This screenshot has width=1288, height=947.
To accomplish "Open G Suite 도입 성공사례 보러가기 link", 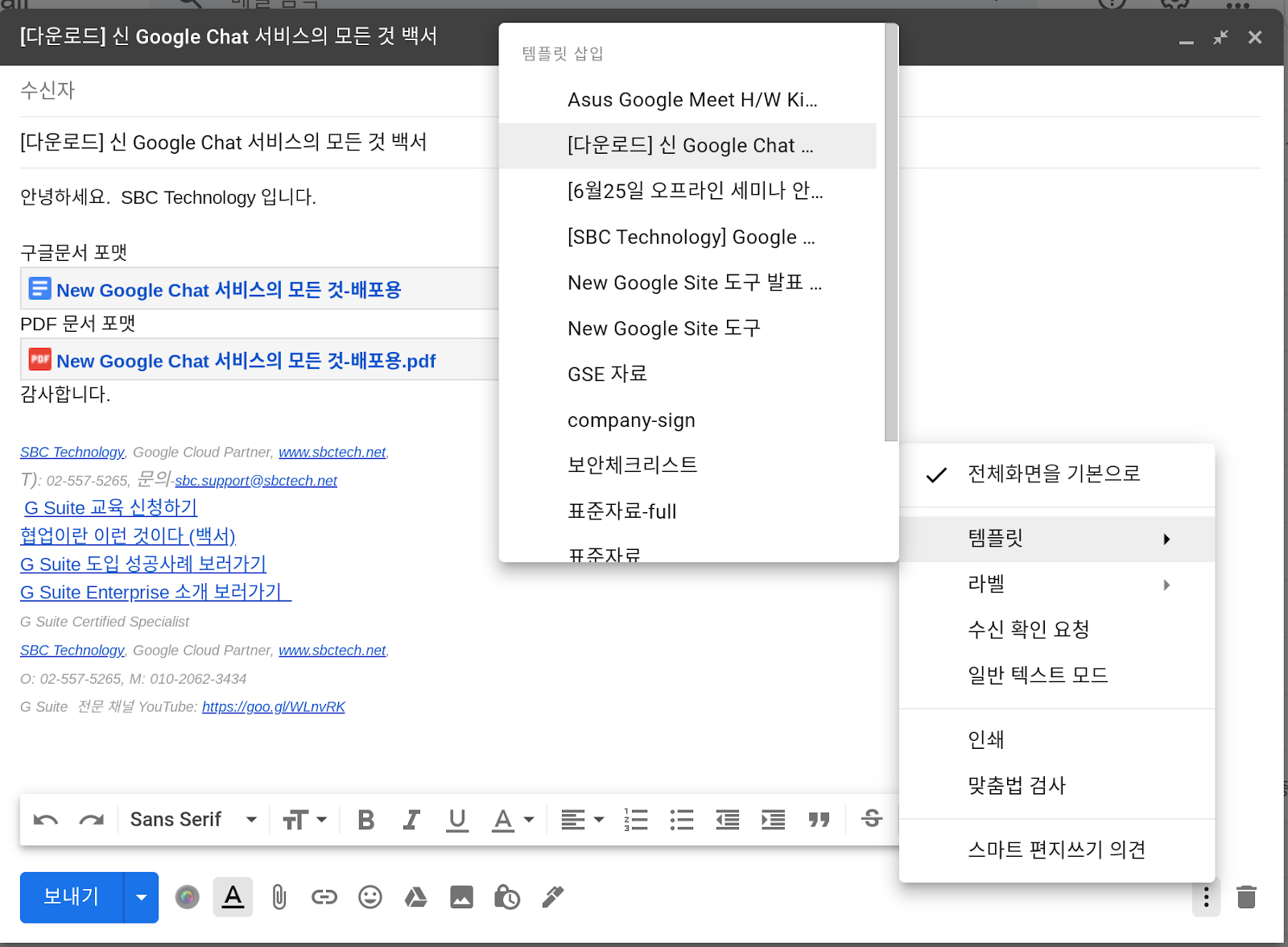I will [143, 564].
